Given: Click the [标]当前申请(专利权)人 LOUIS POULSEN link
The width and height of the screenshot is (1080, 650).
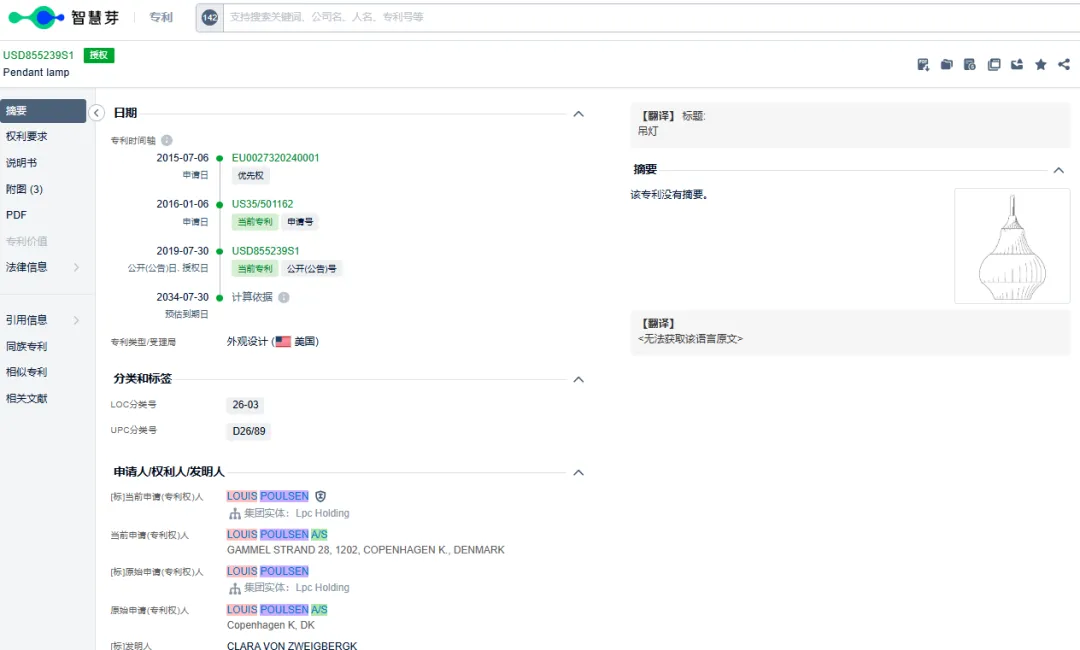Looking at the screenshot, I should 268,496.
